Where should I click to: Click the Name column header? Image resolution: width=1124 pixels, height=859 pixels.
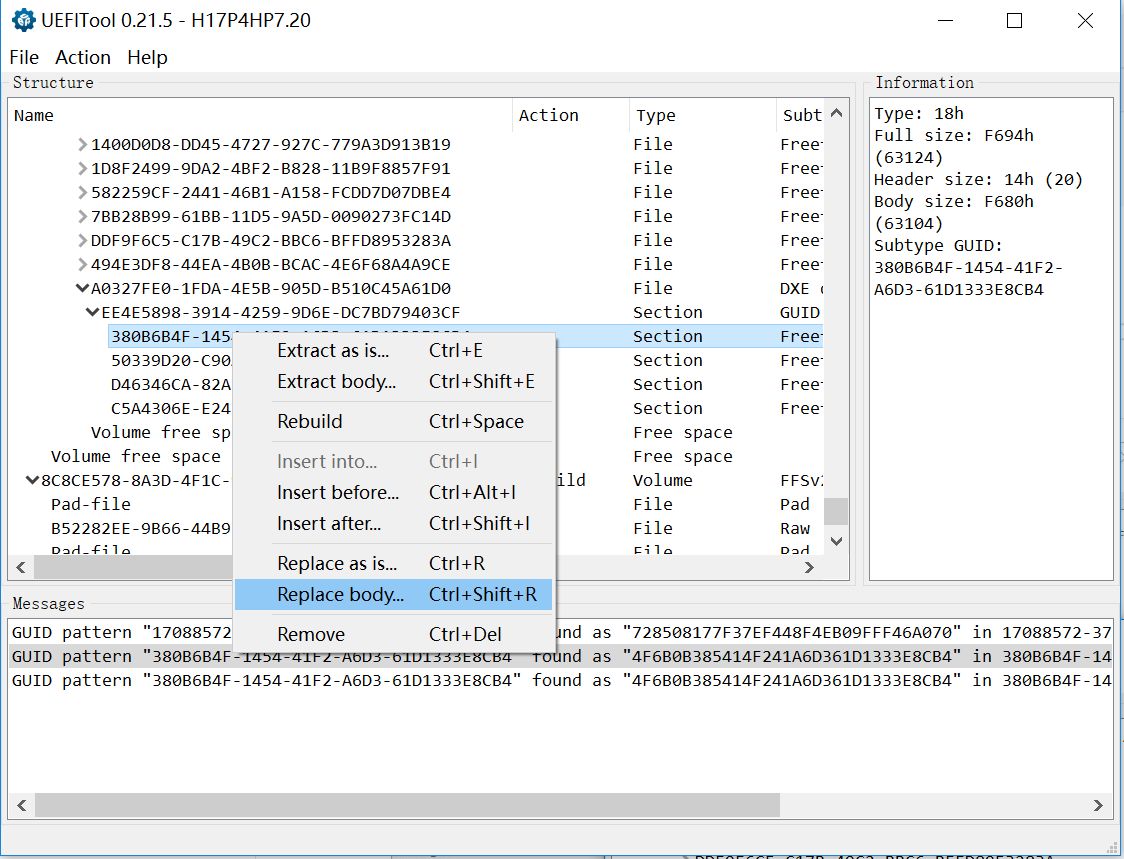coord(261,115)
